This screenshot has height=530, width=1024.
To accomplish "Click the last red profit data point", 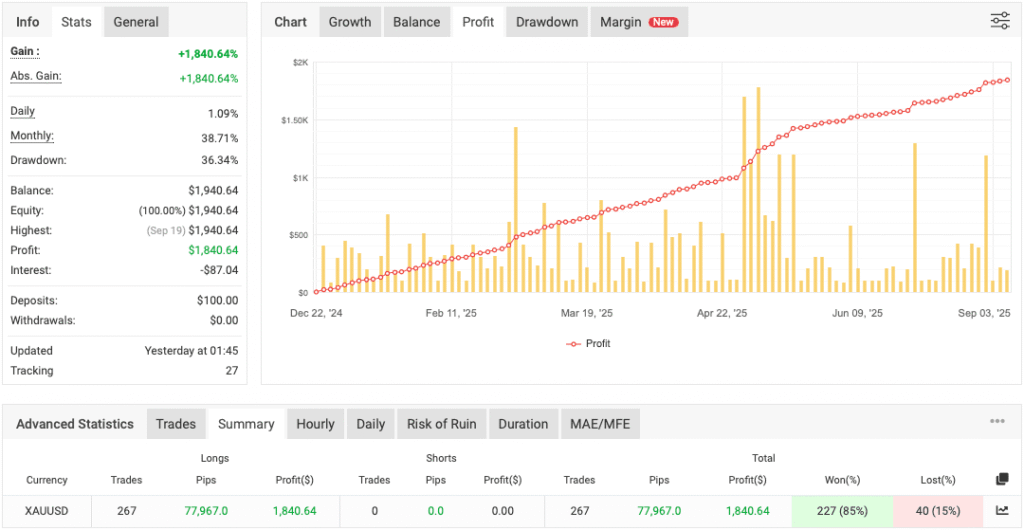I will pos(1007,80).
